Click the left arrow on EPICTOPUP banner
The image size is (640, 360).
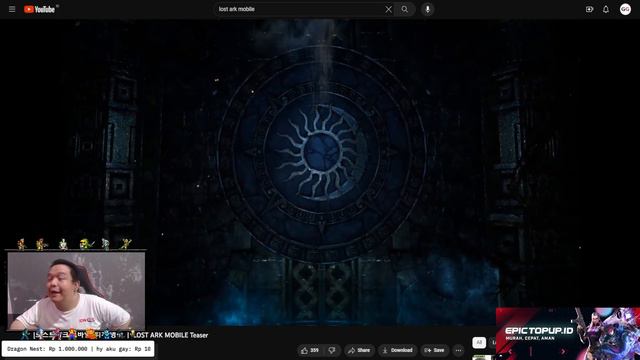tap(510, 351)
